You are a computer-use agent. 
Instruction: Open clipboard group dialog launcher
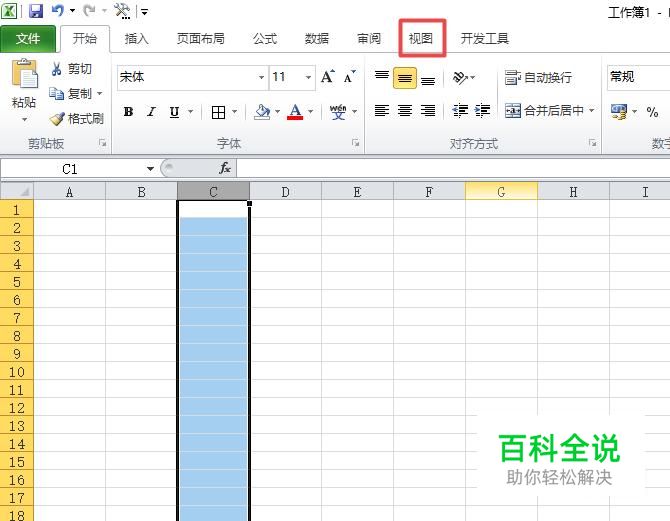click(103, 143)
